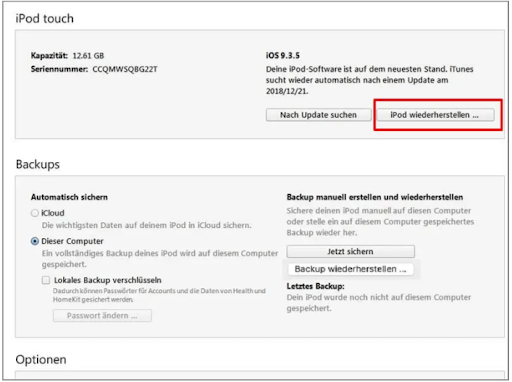The height and width of the screenshot is (382, 512).
Task: Click the "iOS 9.3.5" version label
Action: tap(283, 55)
